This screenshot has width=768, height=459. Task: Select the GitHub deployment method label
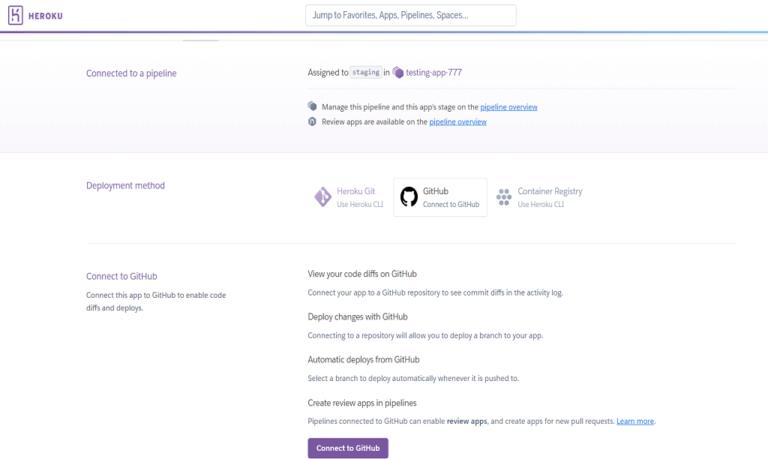click(436, 191)
